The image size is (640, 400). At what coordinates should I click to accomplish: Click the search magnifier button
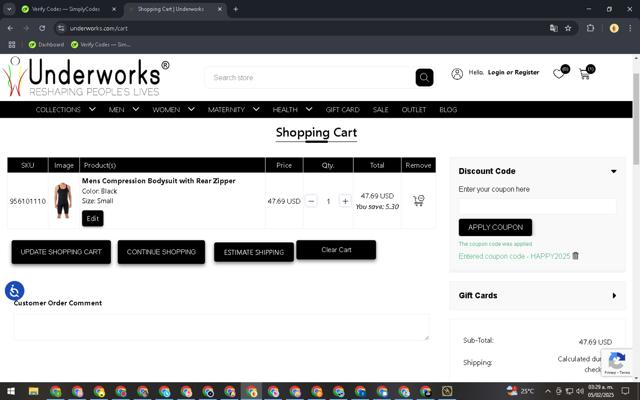tap(424, 77)
